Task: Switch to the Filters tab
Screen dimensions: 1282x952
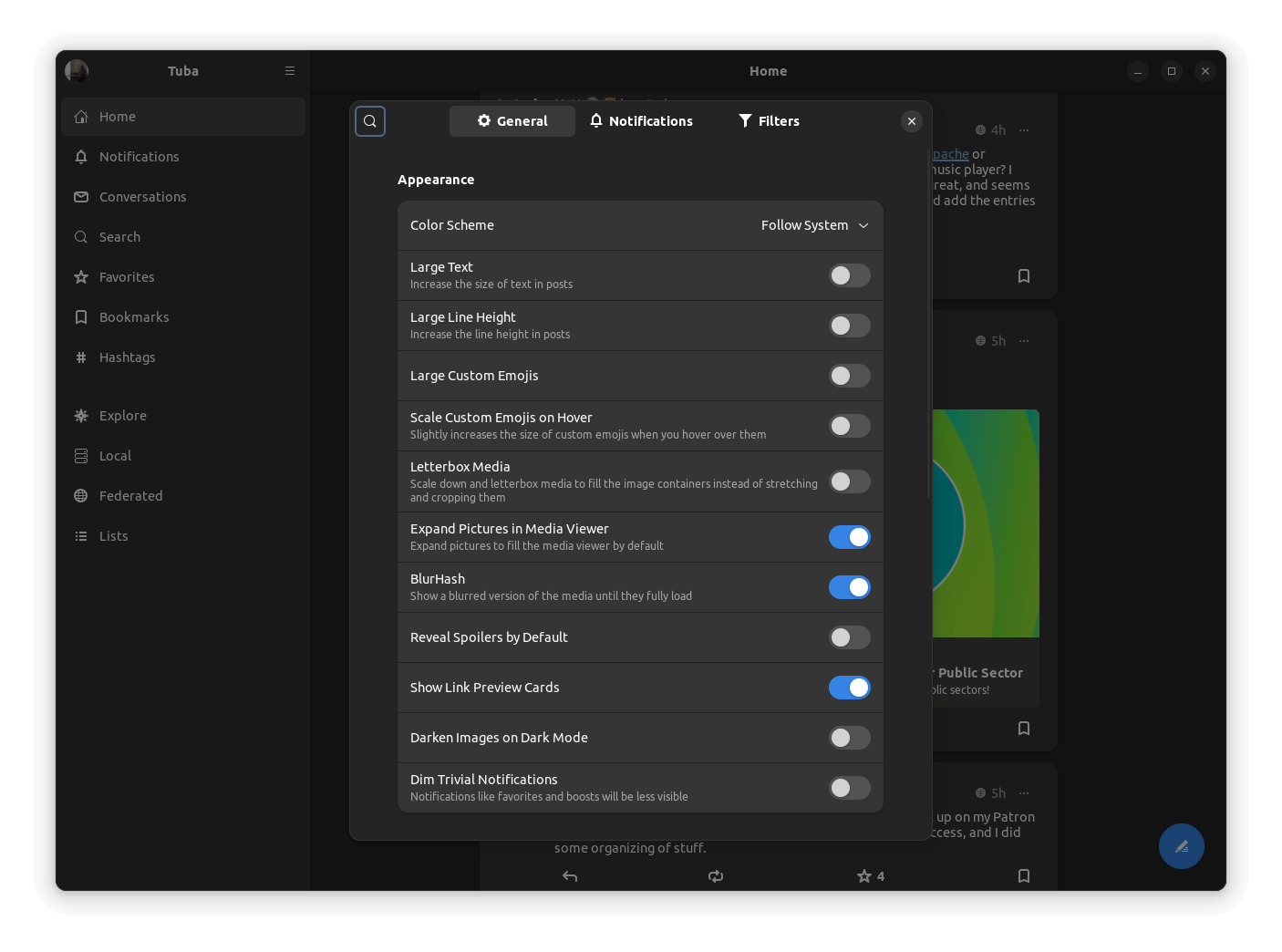Action: pos(768,120)
